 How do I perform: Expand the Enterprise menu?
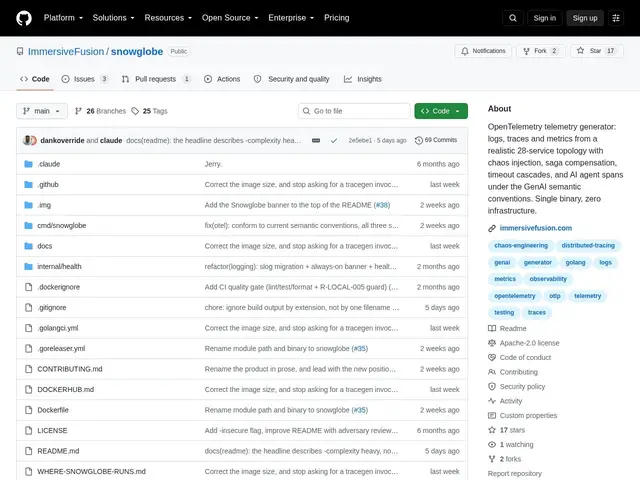291,18
